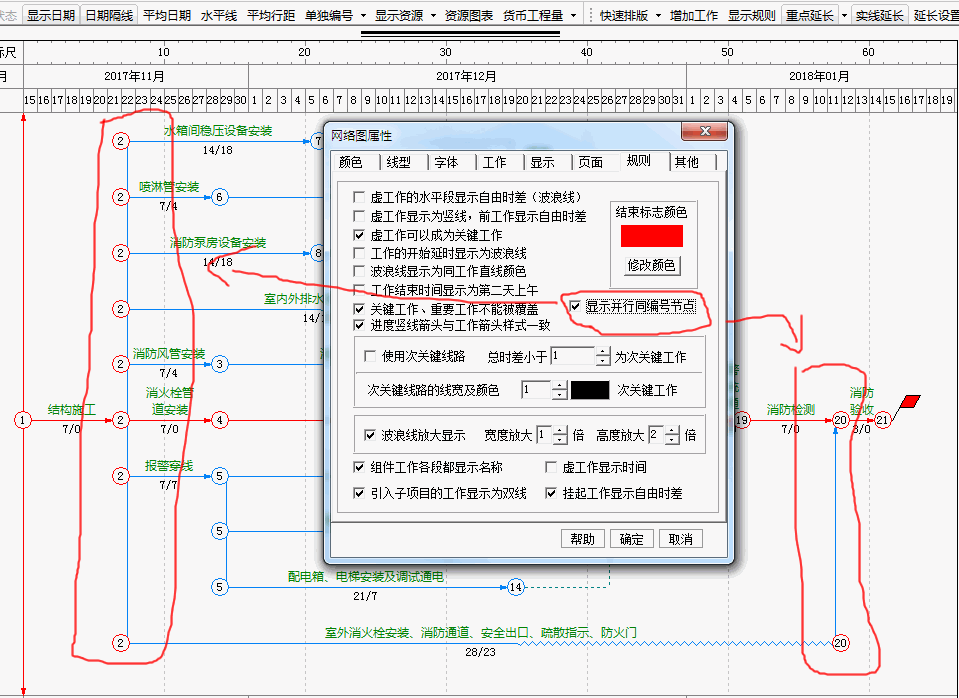Select node 3 after 消防风管安装
The image size is (959, 698).
tap(219, 365)
